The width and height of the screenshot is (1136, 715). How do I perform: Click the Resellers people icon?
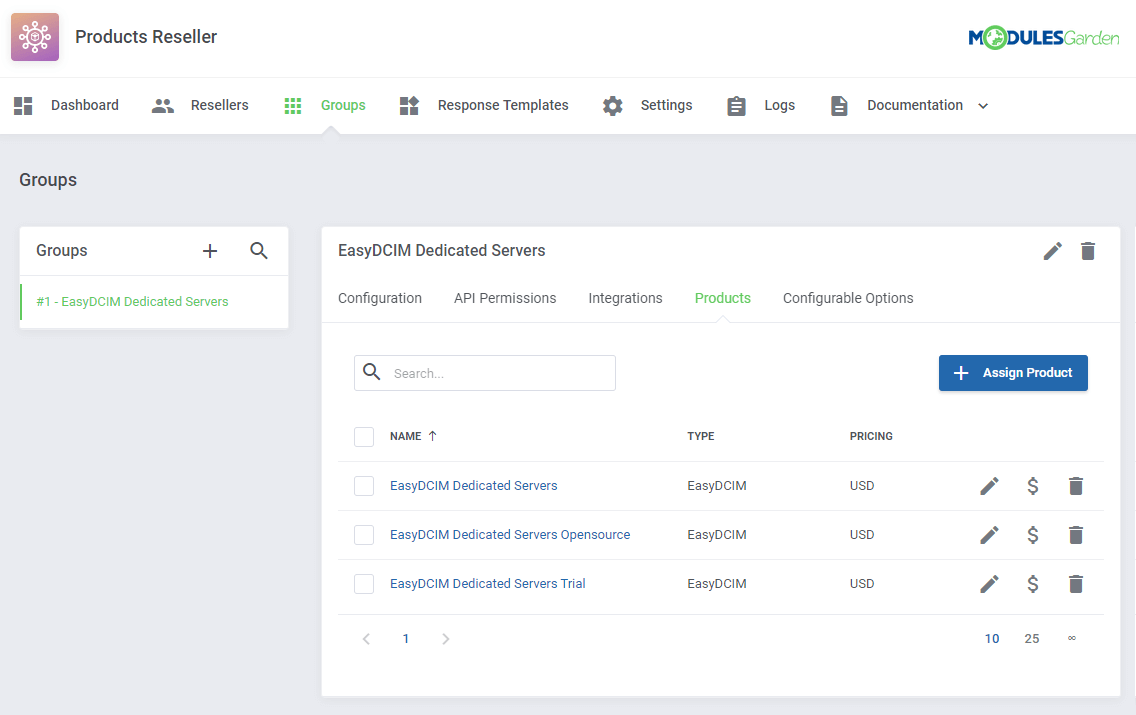[x=163, y=106]
